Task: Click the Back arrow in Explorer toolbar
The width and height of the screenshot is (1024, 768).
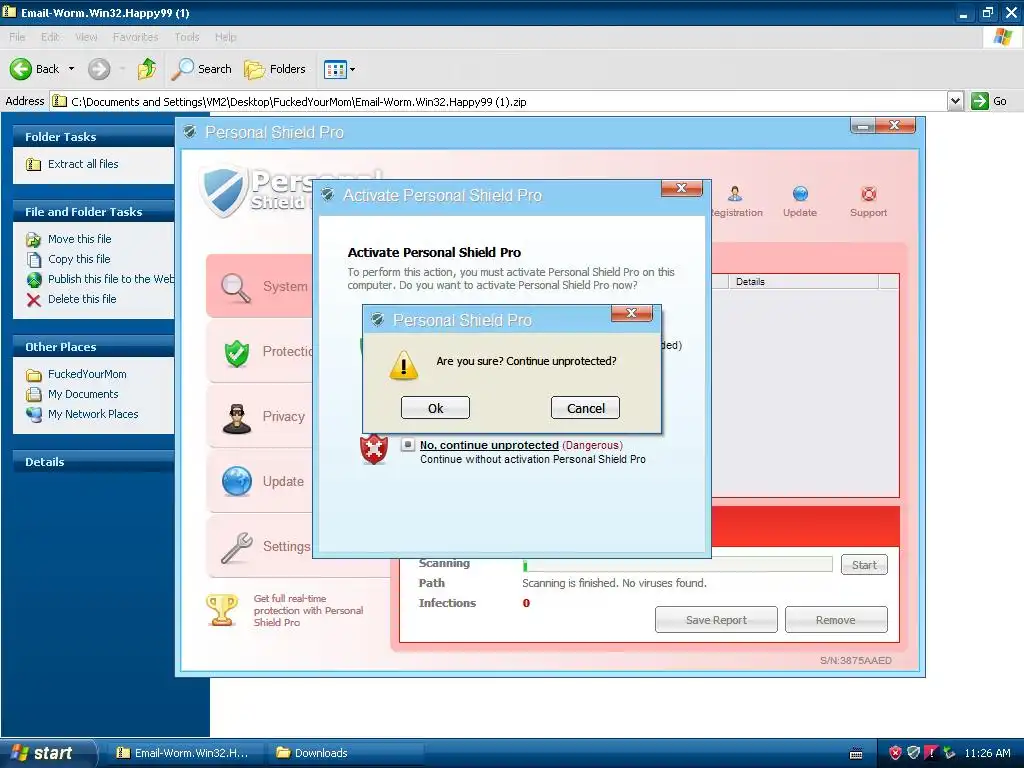Action: pyautogui.click(x=21, y=69)
